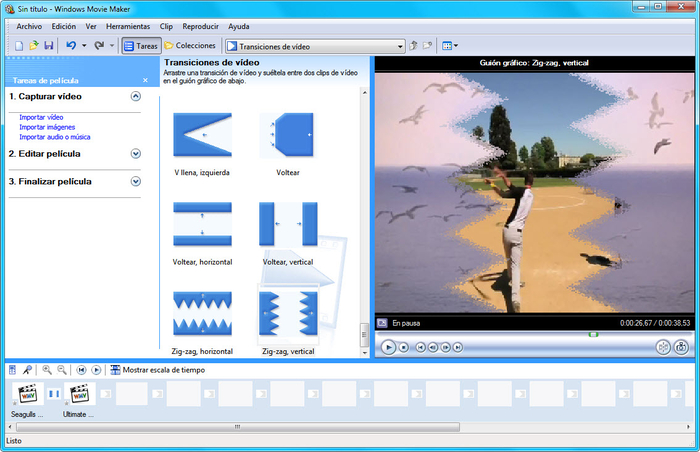The image size is (700, 452).
Task: Select the Zig-zag, horizontal transition
Action: tap(202, 313)
